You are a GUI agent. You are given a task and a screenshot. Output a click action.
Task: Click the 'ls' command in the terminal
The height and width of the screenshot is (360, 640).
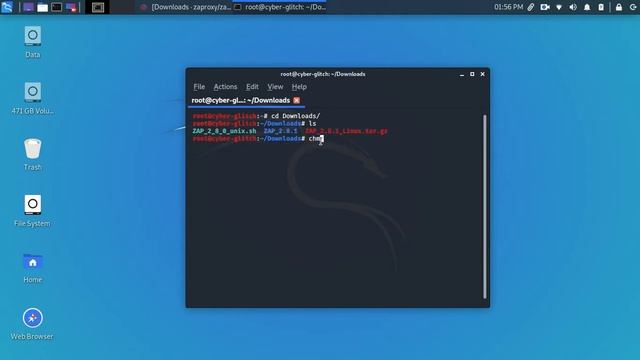point(313,124)
